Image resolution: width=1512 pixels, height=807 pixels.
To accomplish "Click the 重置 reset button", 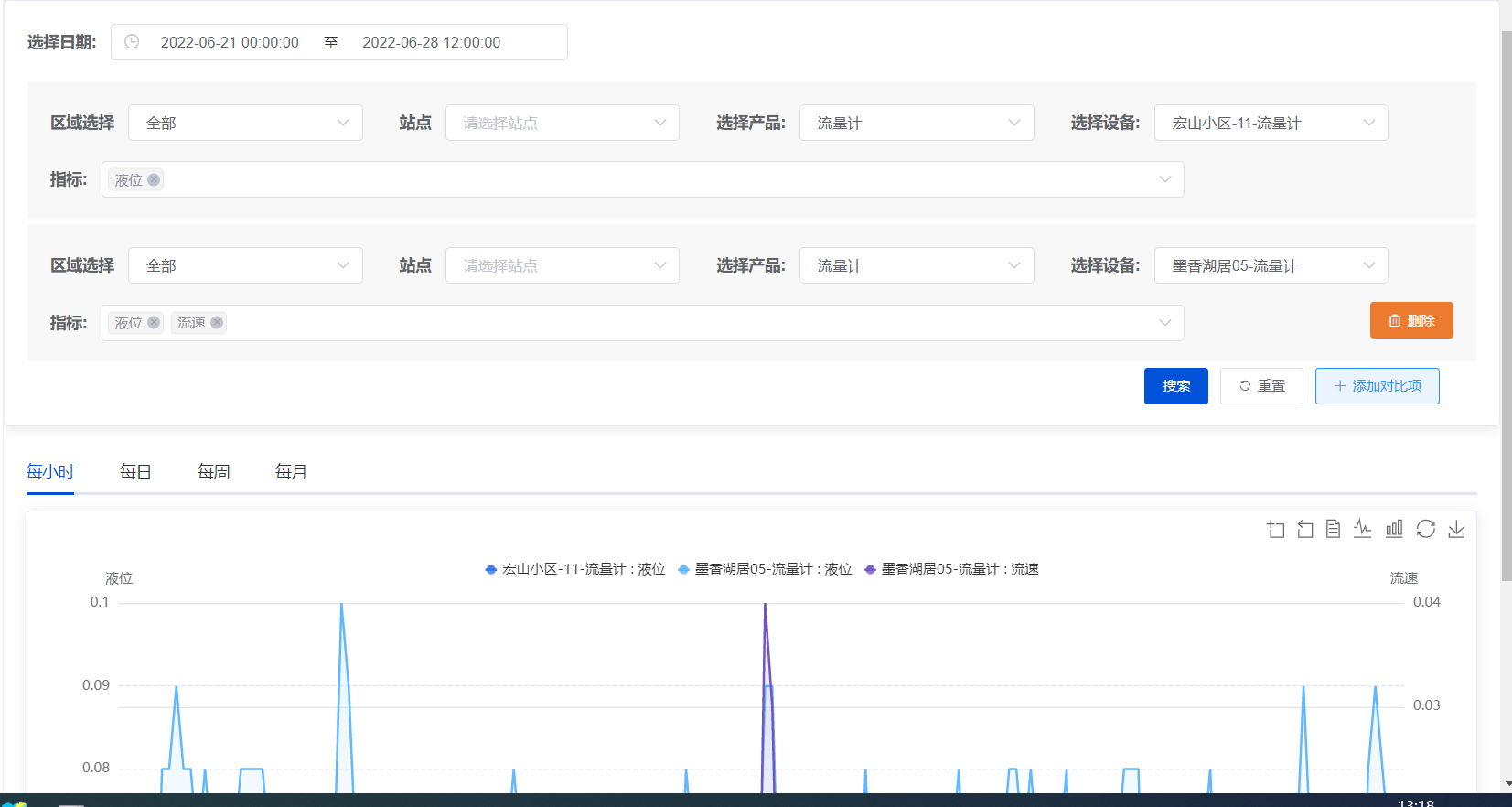I will tap(1261, 386).
